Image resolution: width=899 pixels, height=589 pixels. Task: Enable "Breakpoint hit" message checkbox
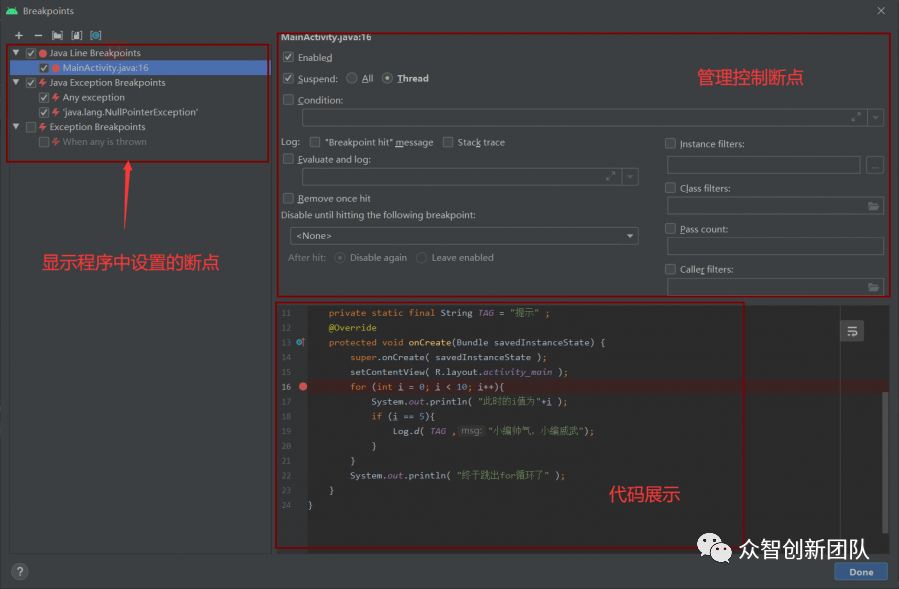tap(315, 142)
